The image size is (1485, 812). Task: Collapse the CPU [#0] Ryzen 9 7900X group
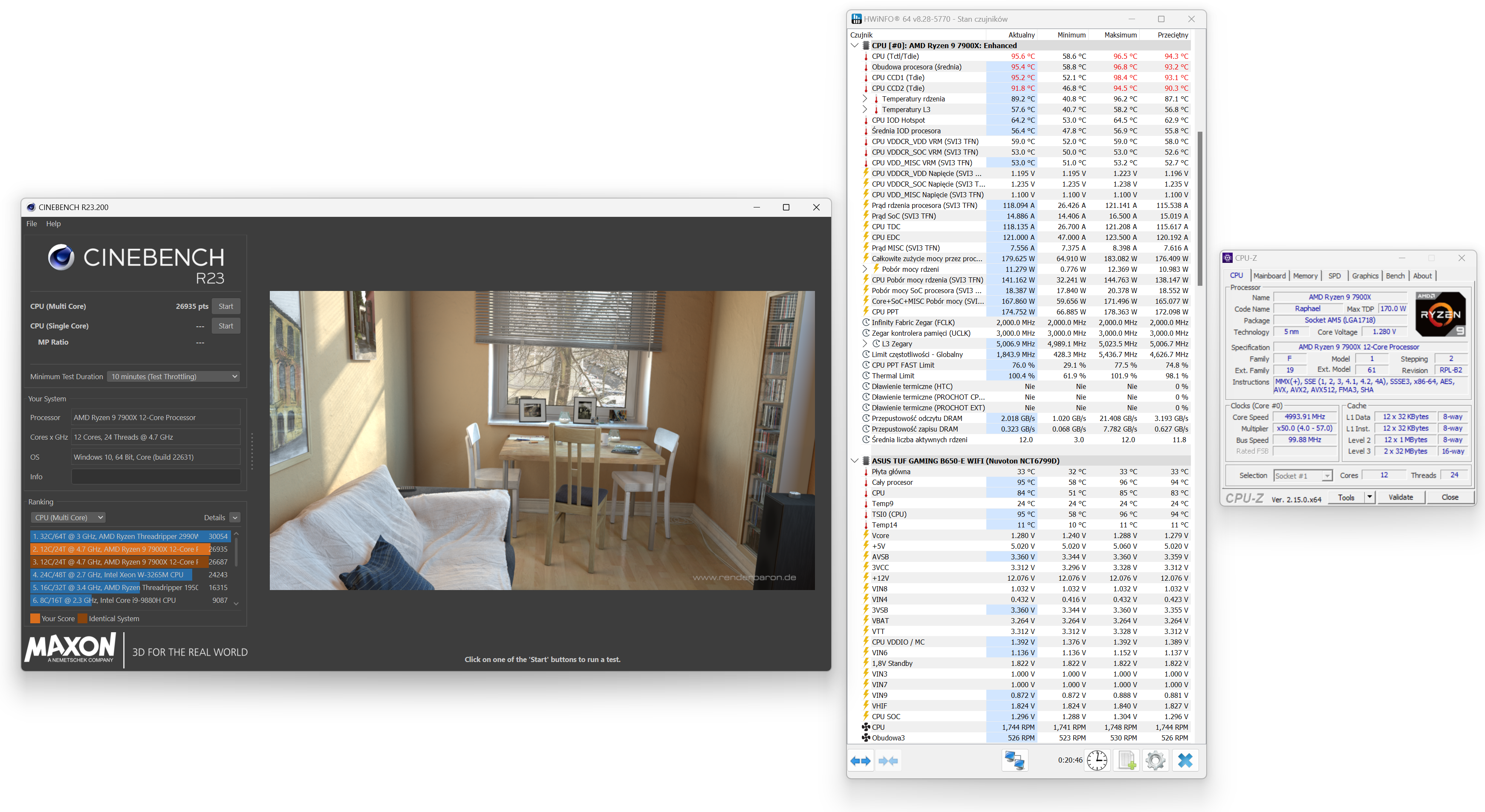click(x=854, y=46)
